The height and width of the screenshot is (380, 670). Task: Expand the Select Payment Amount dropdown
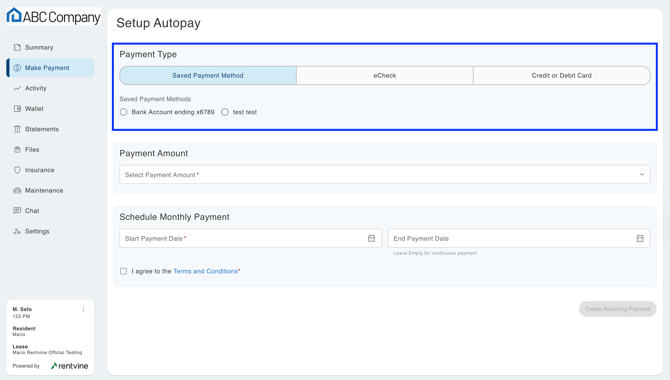click(385, 175)
